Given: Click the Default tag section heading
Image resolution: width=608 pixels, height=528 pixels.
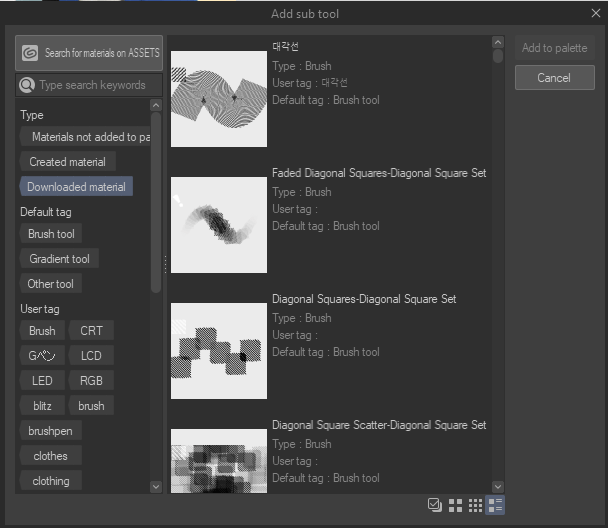Looking at the screenshot, I should tap(46, 212).
